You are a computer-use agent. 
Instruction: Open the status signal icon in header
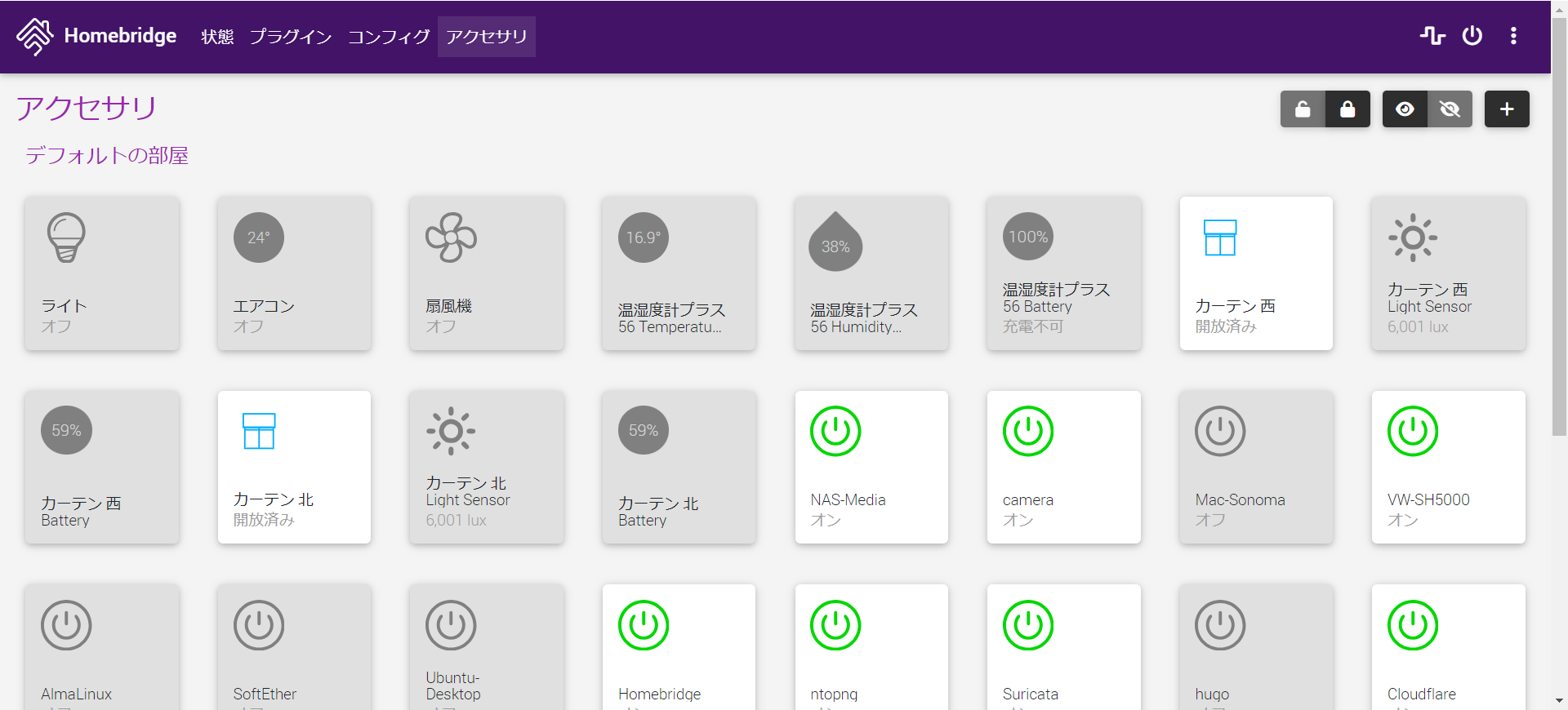1432,36
